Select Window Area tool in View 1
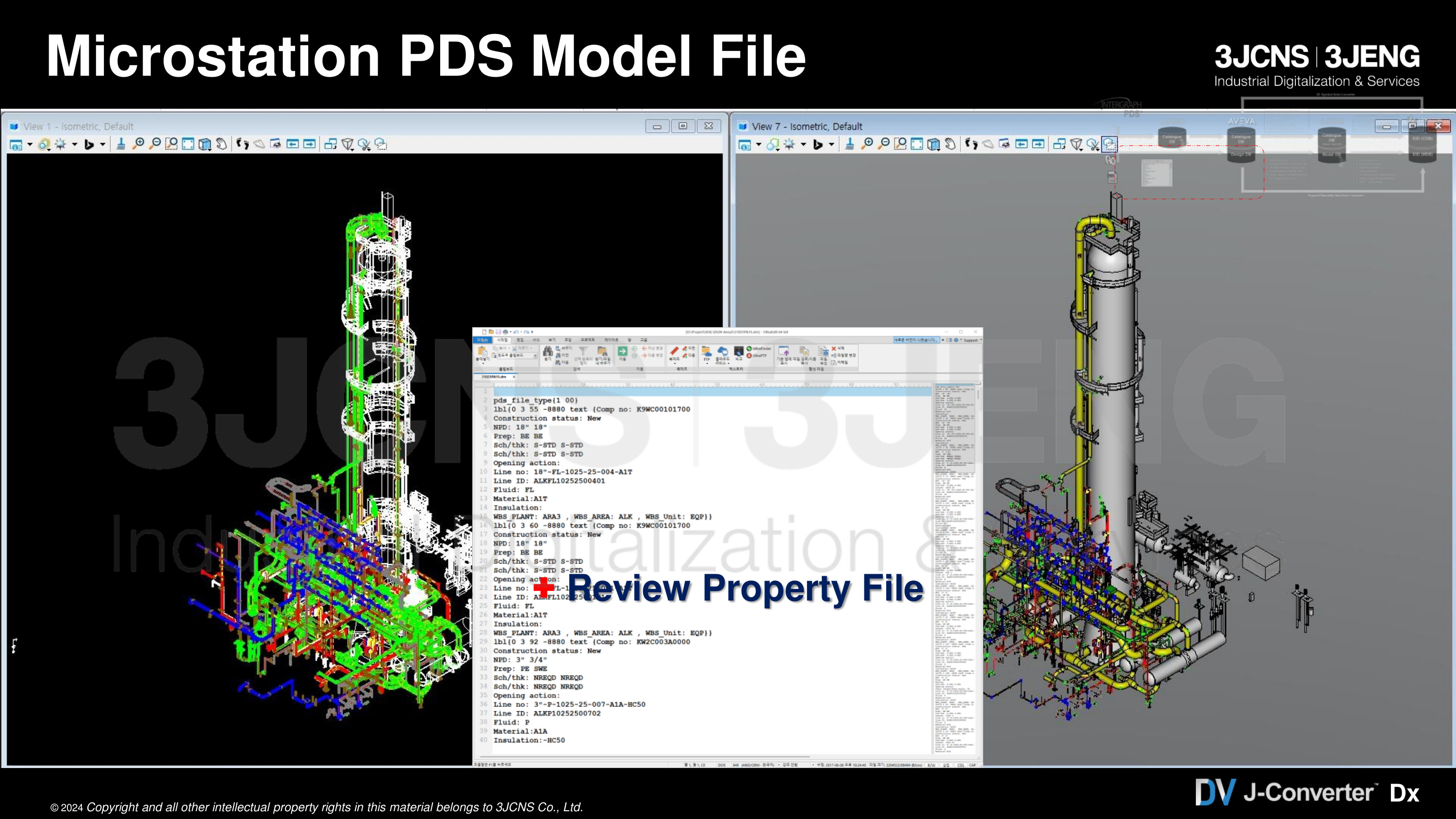Image resolution: width=1456 pixels, height=819 pixels. [171, 145]
